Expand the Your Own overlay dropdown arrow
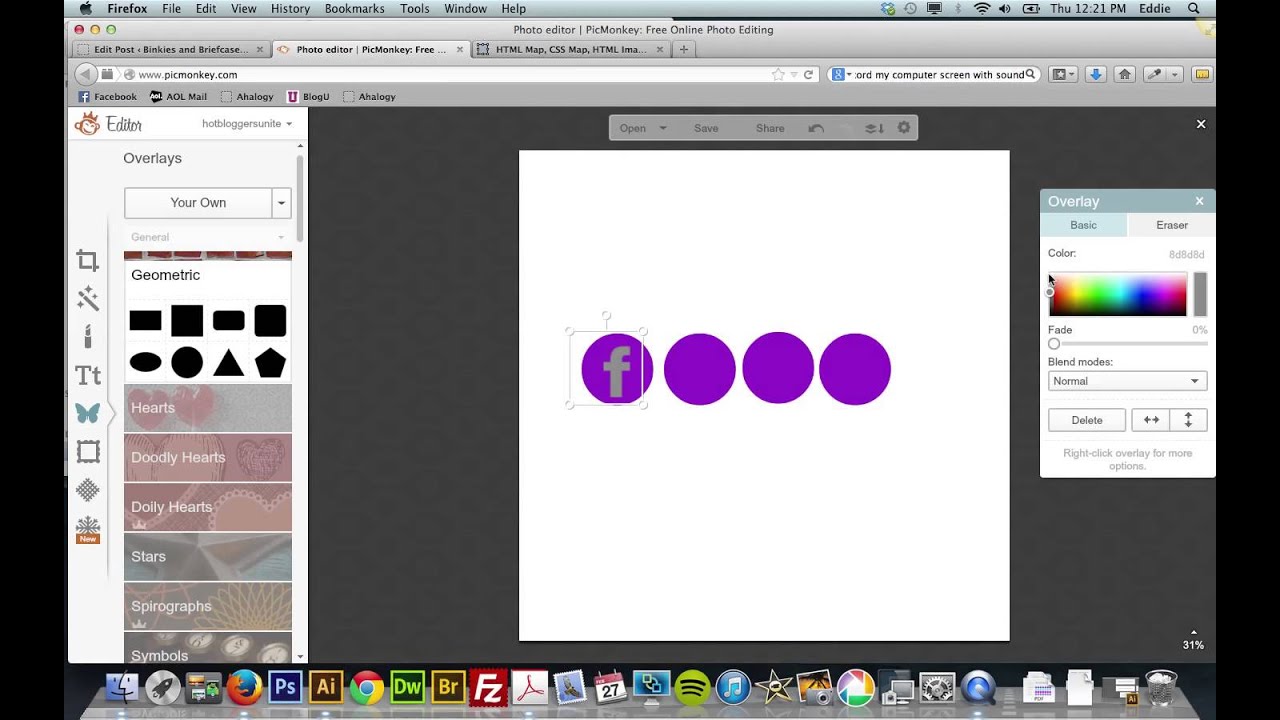This screenshot has width=1280, height=720. pyautogui.click(x=281, y=202)
